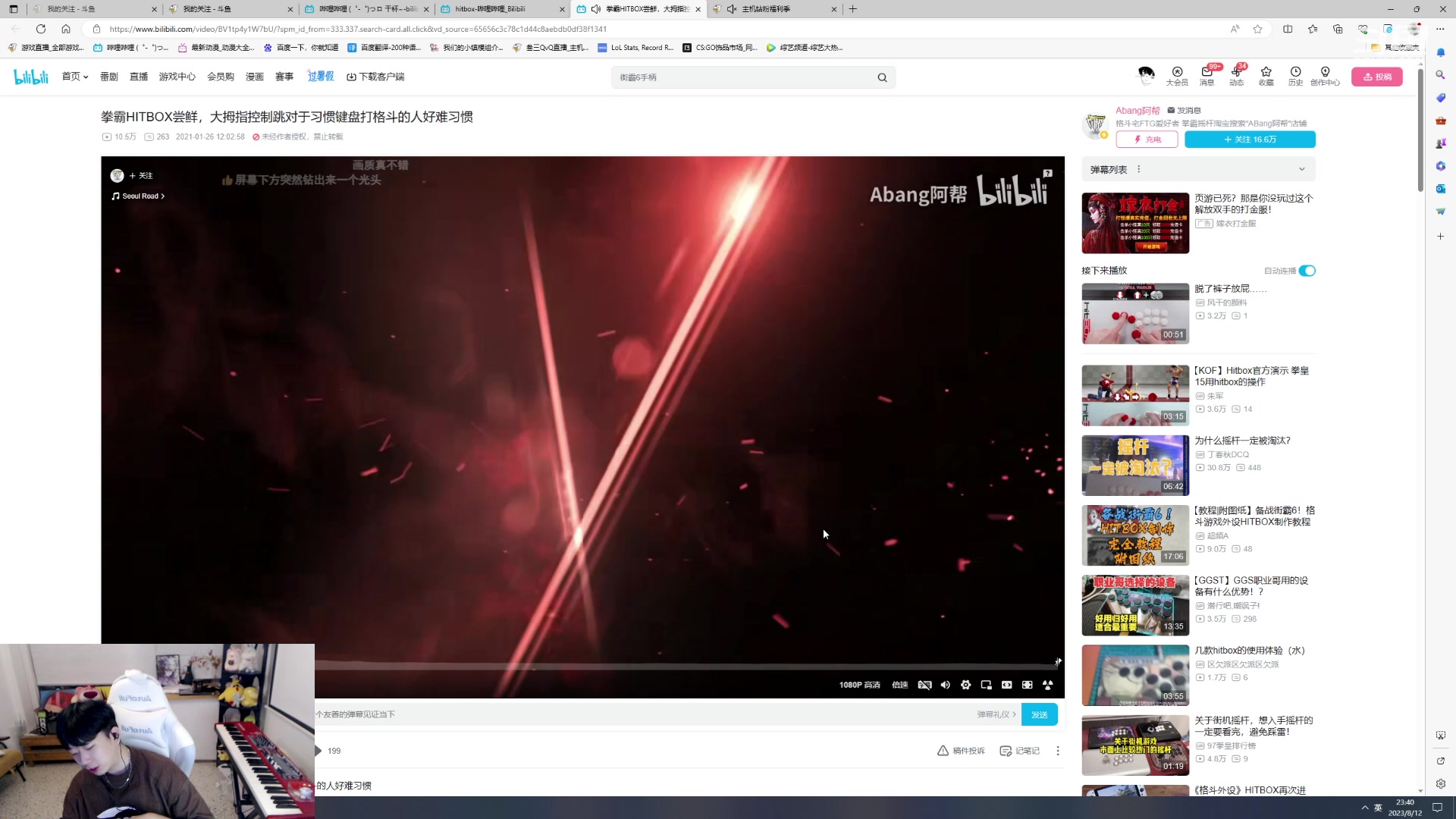The height and width of the screenshot is (819, 1456).
Task: Switch to widescreen player mode
Action: click(1006, 685)
